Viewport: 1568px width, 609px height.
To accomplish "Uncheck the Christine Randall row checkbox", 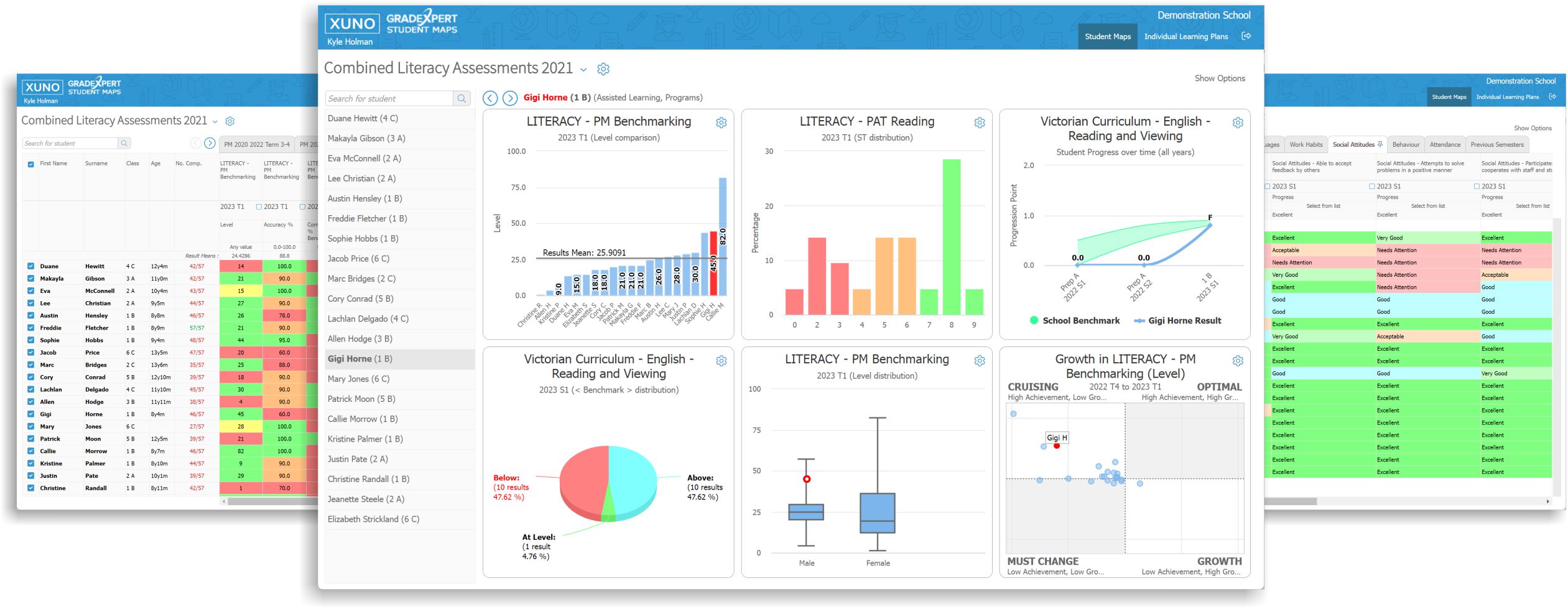I will pyautogui.click(x=31, y=488).
